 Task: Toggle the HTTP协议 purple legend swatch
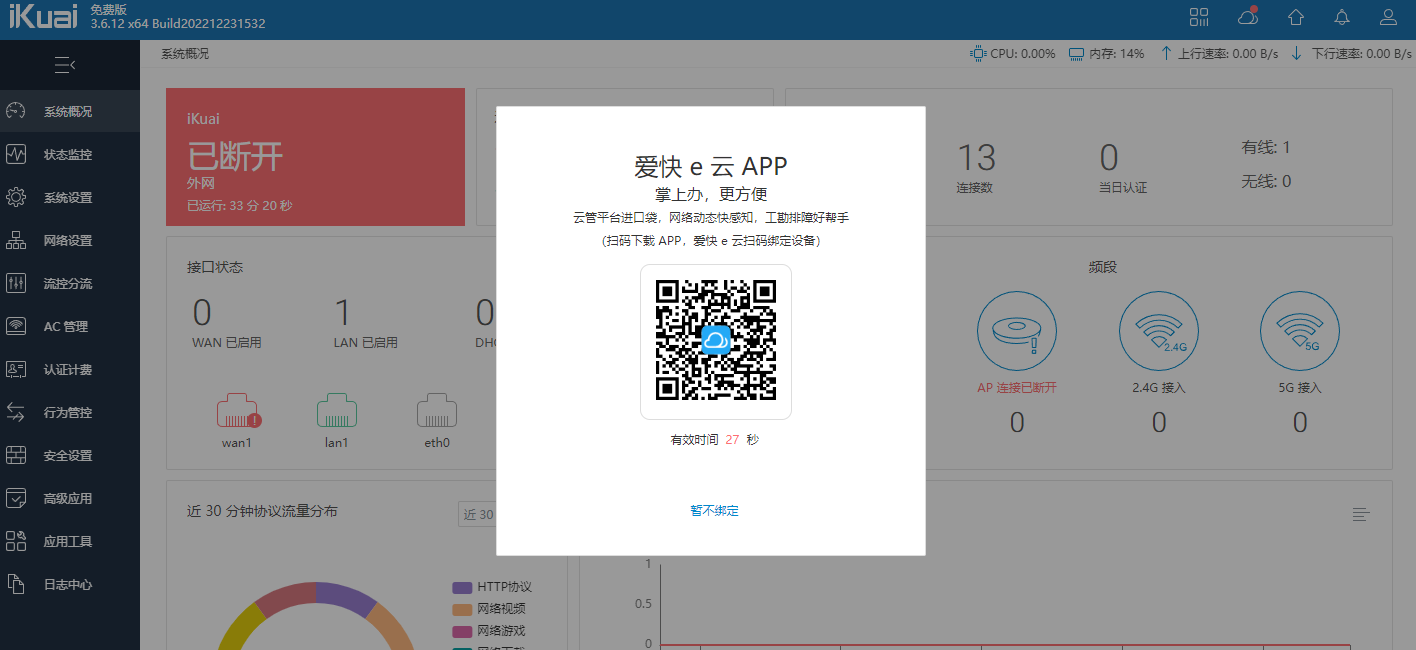(x=462, y=588)
